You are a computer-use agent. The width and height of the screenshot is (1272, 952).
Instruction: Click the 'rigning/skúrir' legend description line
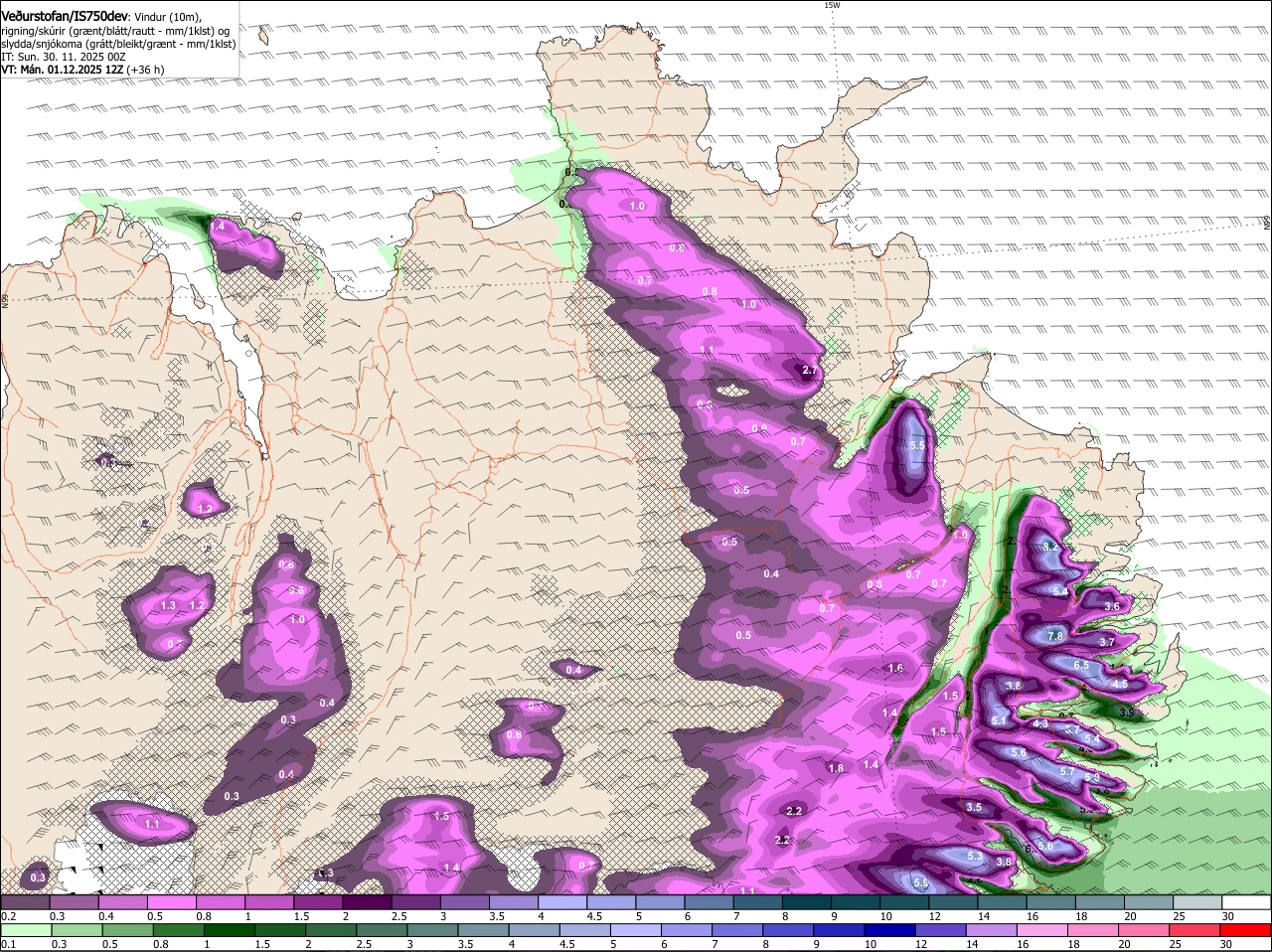click(115, 30)
